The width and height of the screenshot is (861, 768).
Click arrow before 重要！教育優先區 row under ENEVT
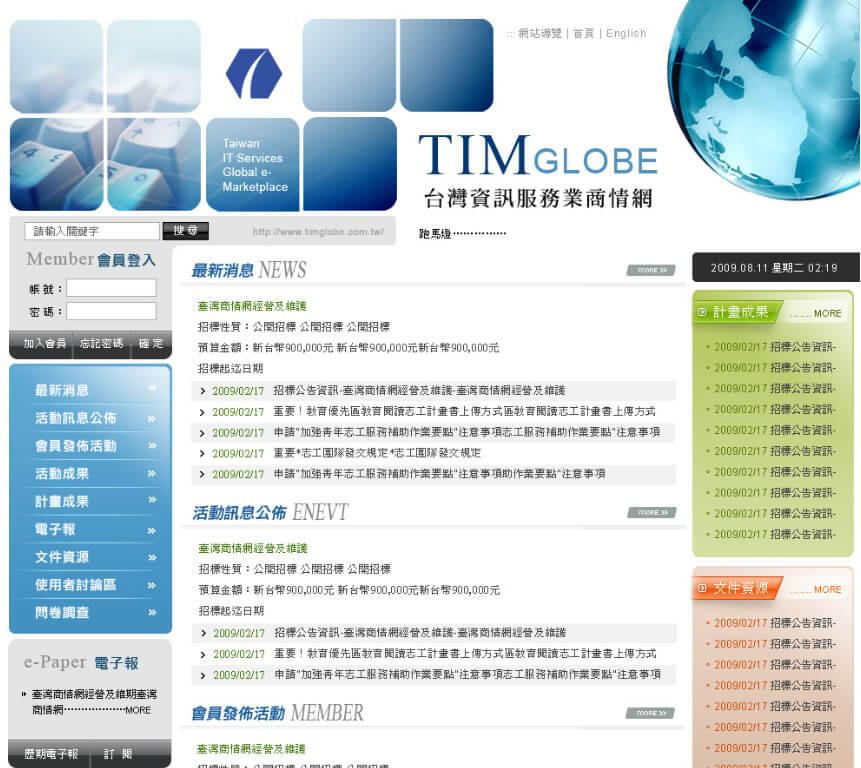203,654
